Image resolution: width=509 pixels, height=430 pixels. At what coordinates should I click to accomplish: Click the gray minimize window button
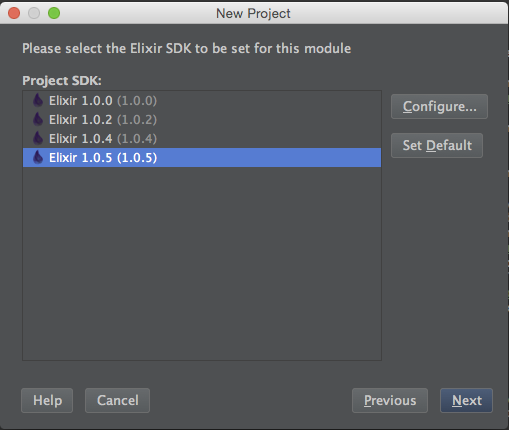pyautogui.click(x=34, y=13)
